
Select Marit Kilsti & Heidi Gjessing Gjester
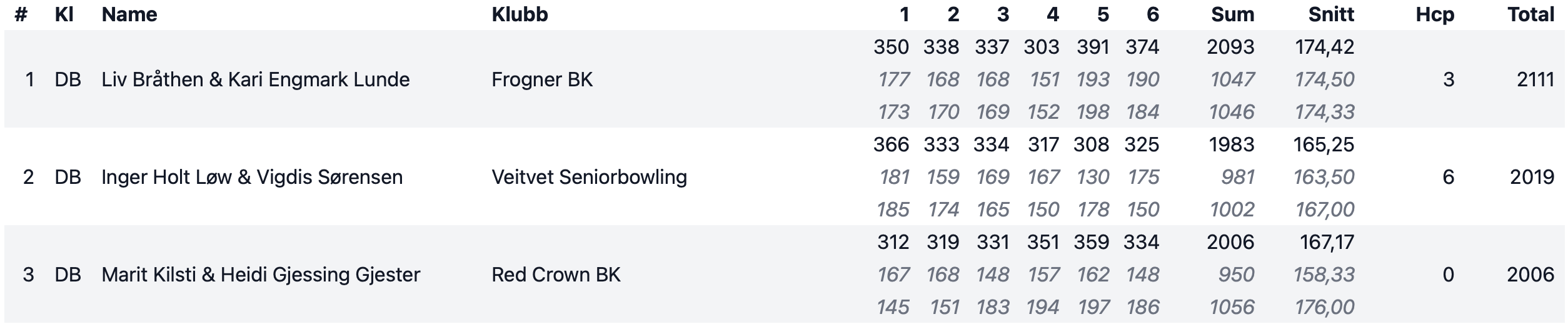(x=261, y=275)
